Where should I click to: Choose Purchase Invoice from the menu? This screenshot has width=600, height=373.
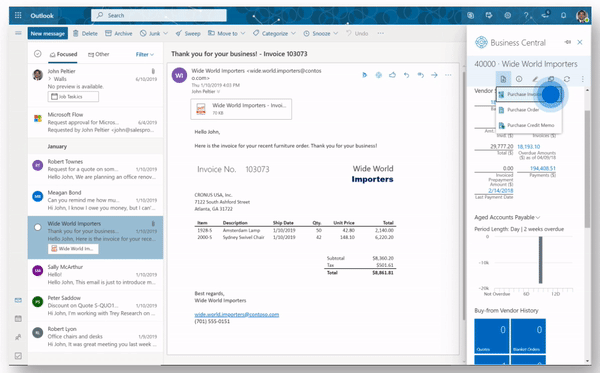(529, 94)
